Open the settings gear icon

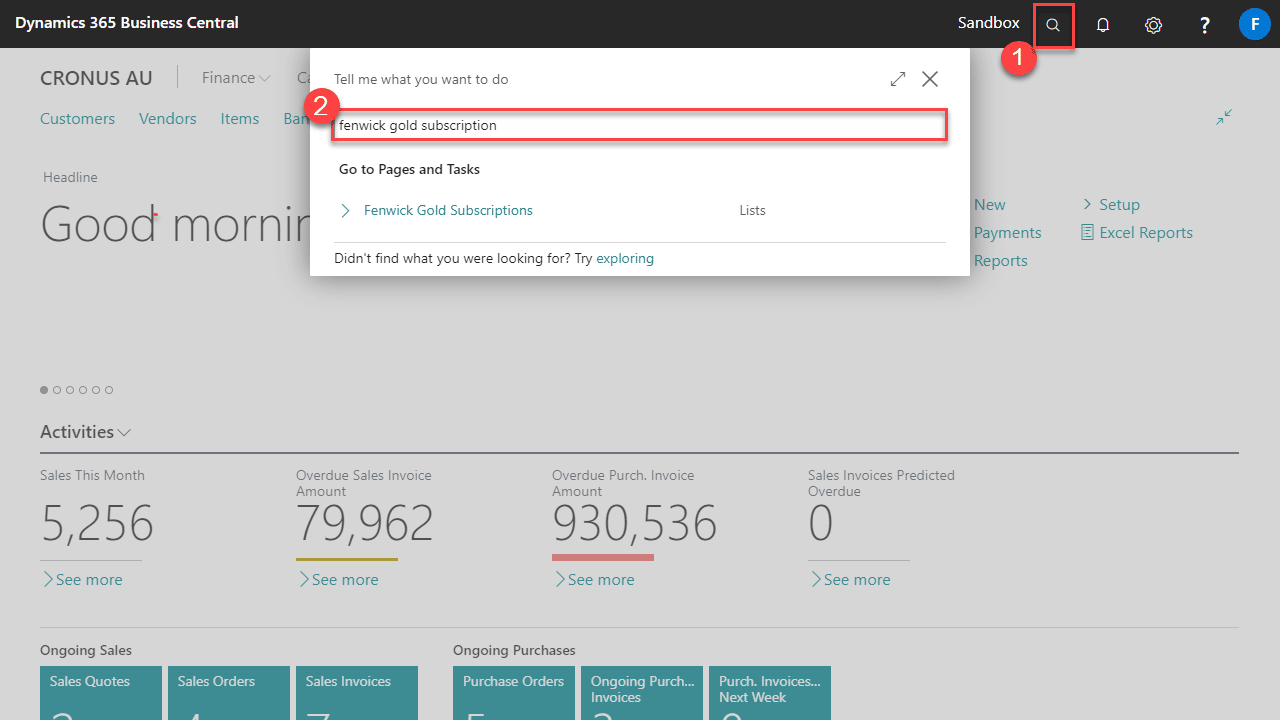click(x=1153, y=25)
